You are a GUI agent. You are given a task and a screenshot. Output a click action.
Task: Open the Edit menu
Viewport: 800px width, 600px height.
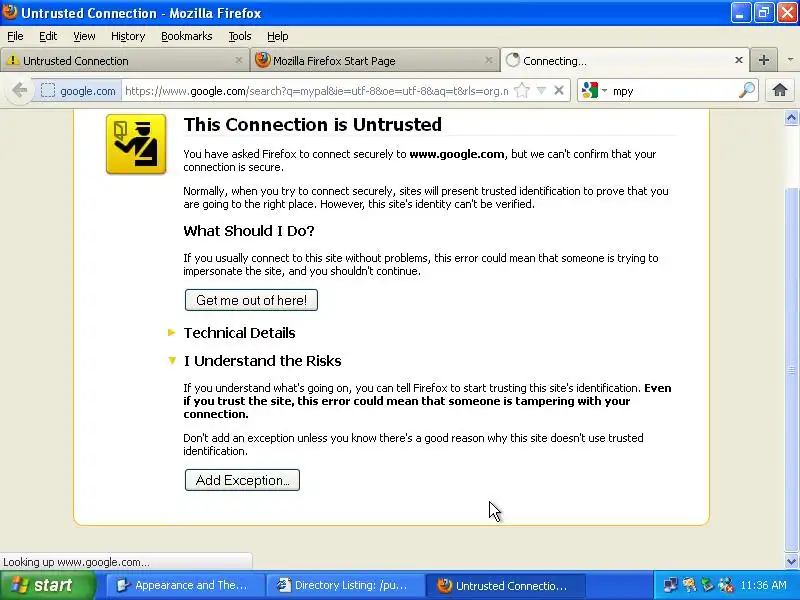click(x=48, y=36)
